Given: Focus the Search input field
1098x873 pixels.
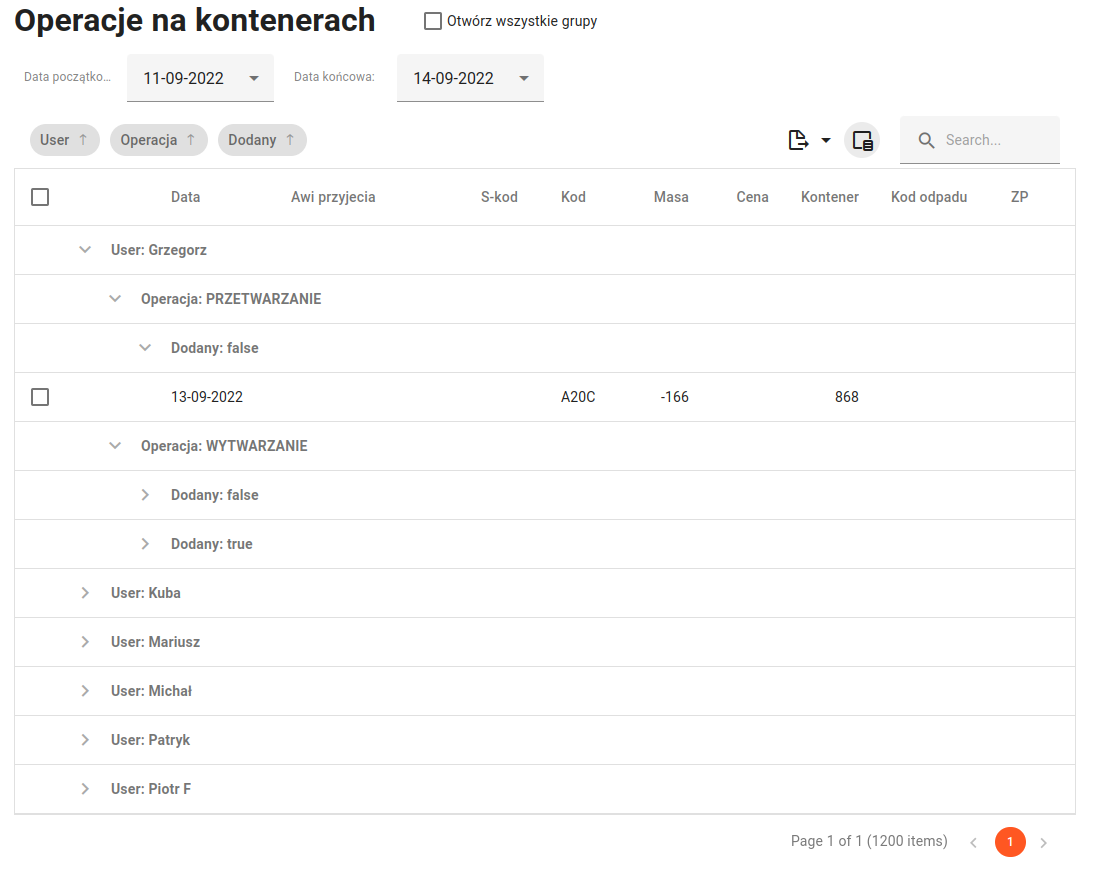Looking at the screenshot, I should point(995,140).
